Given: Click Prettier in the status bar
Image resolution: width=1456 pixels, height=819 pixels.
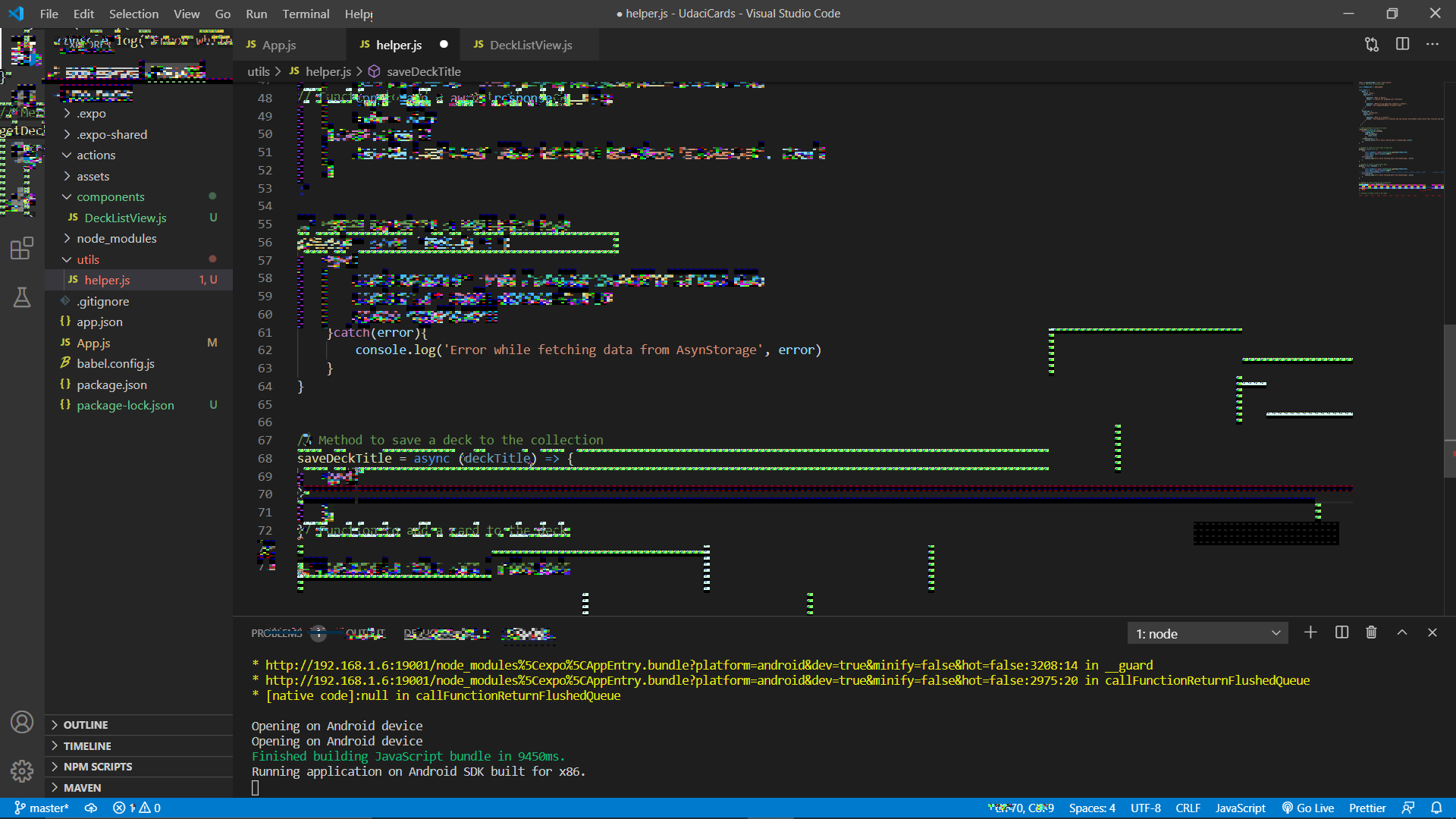Looking at the screenshot, I should tap(1367, 808).
